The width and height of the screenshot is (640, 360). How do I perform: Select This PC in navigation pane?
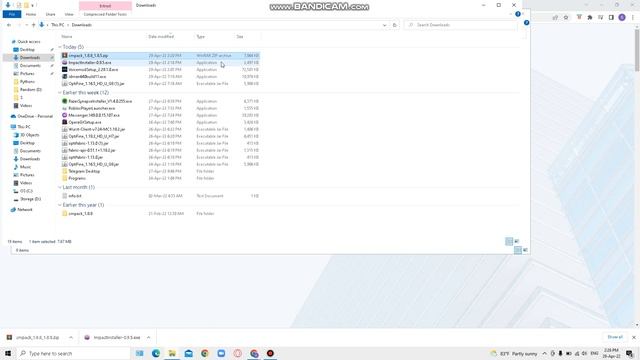pyautogui.click(x=24, y=127)
